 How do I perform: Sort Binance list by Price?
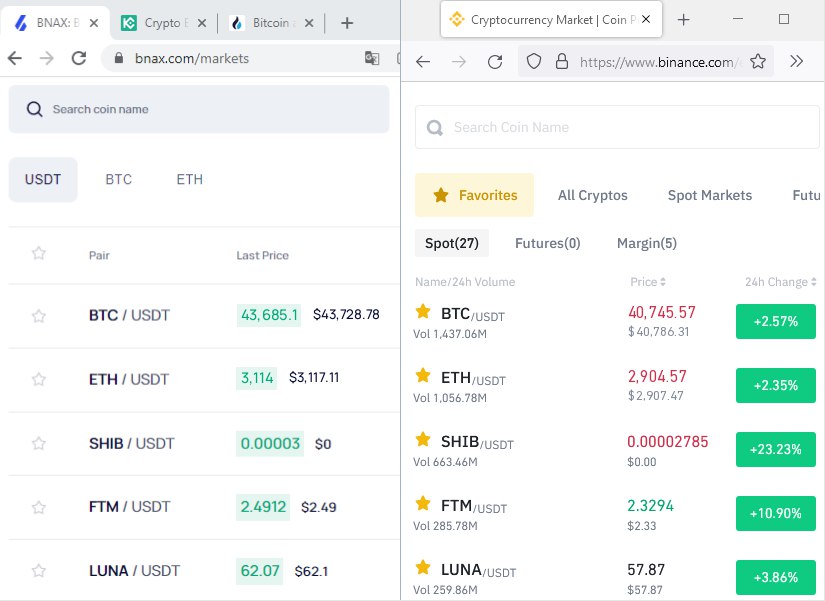pos(648,282)
